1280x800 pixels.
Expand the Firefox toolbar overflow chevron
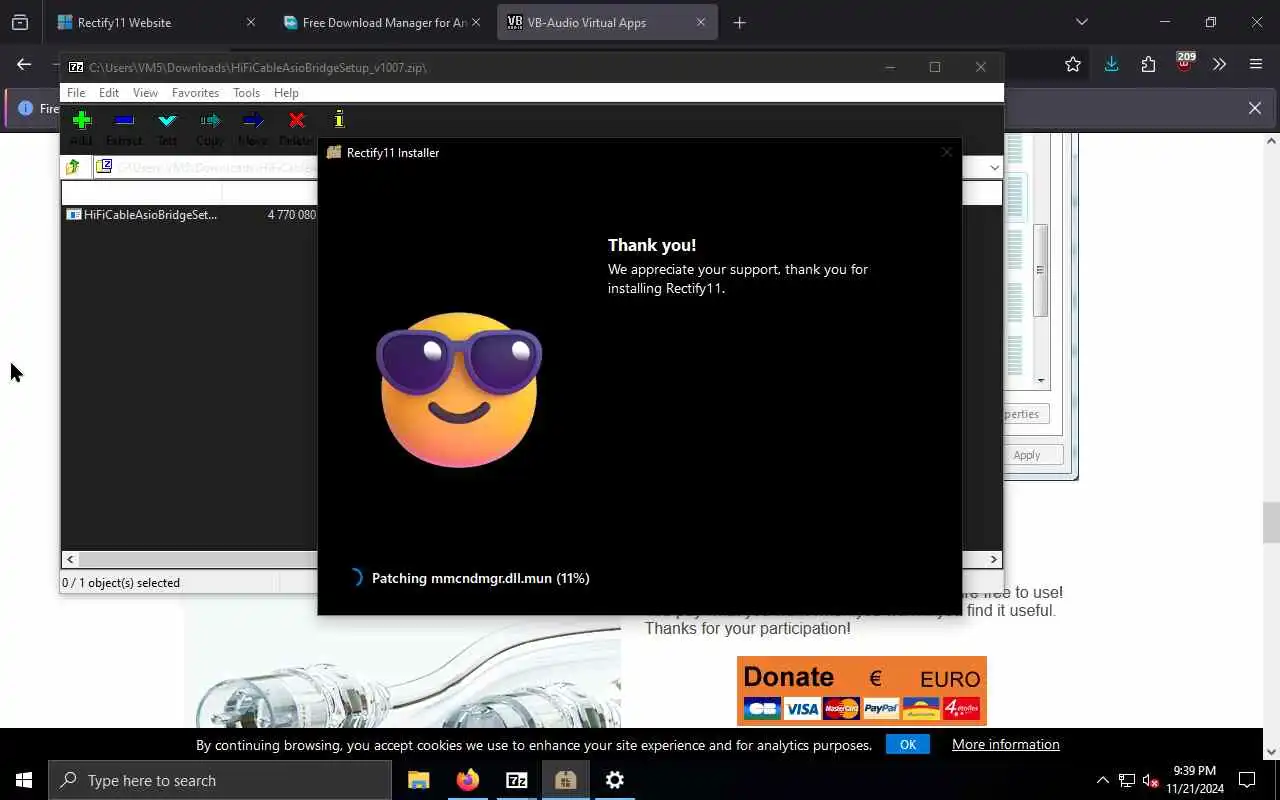[1219, 65]
